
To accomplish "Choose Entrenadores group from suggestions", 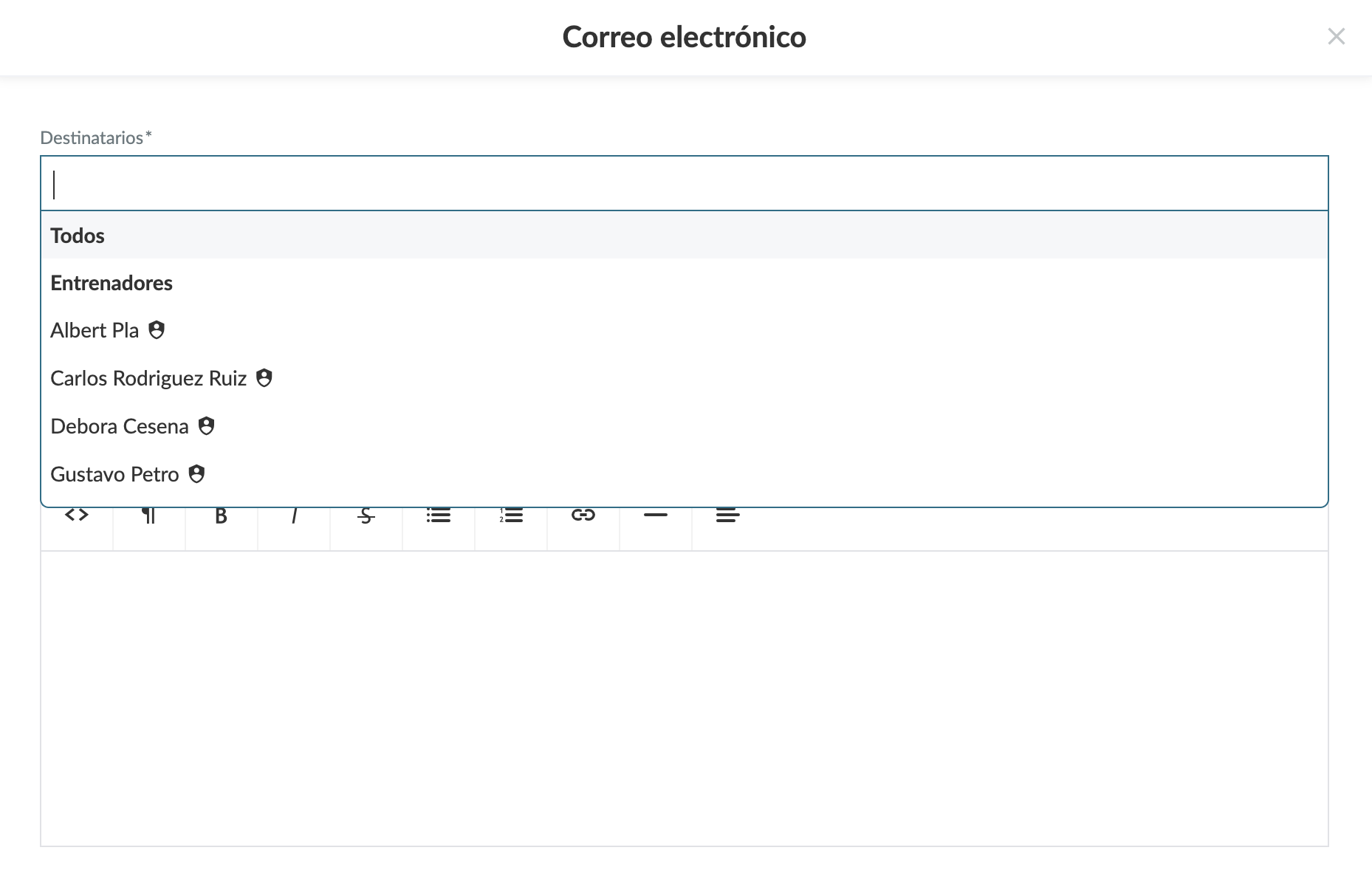I will (x=112, y=283).
